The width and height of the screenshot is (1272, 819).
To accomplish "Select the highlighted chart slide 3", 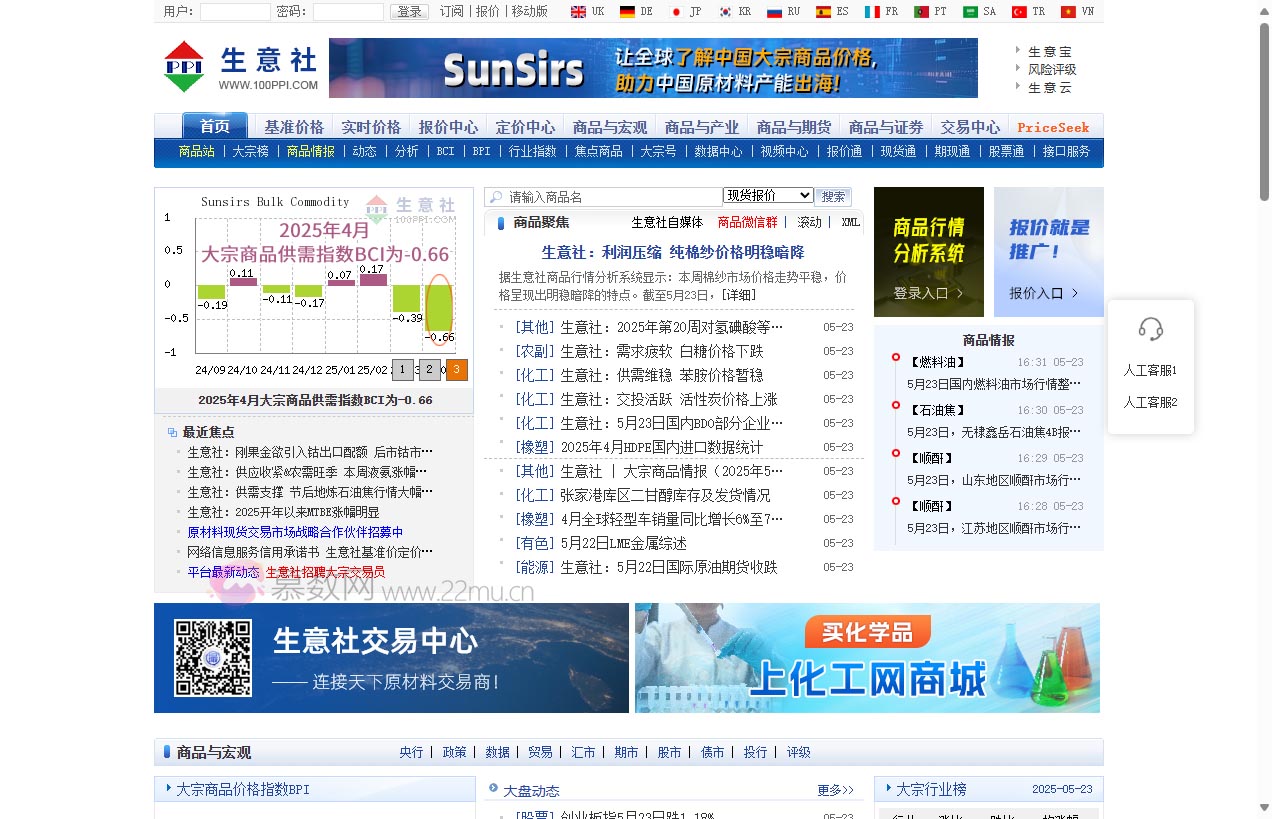I will pyautogui.click(x=457, y=370).
